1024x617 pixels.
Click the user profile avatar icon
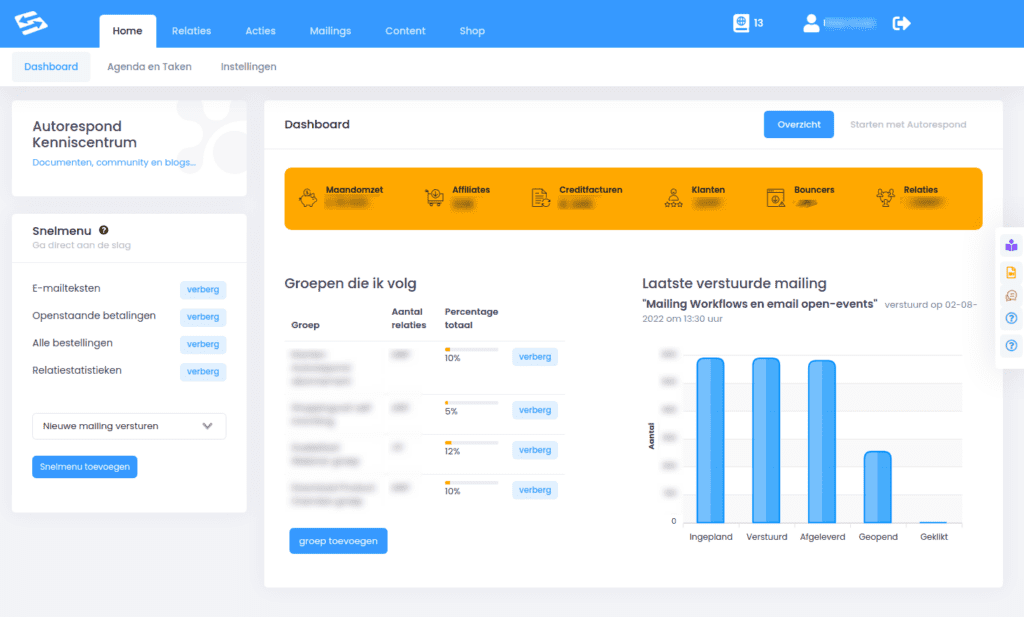[x=811, y=23]
